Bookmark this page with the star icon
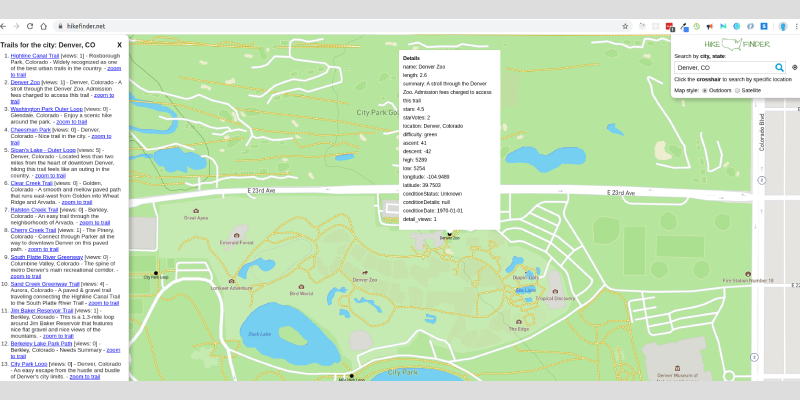 (x=625, y=26)
